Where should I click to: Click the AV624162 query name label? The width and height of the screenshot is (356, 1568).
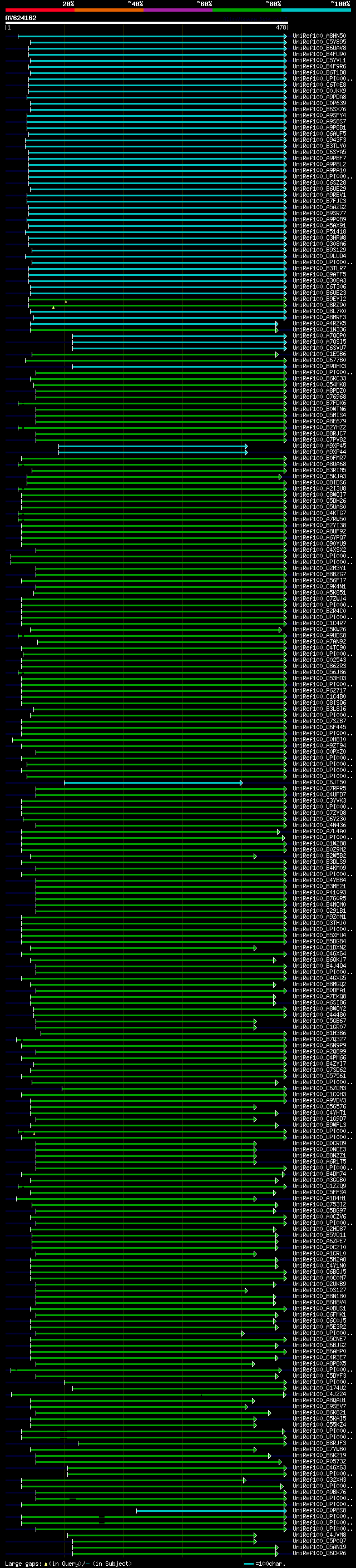tap(21, 18)
